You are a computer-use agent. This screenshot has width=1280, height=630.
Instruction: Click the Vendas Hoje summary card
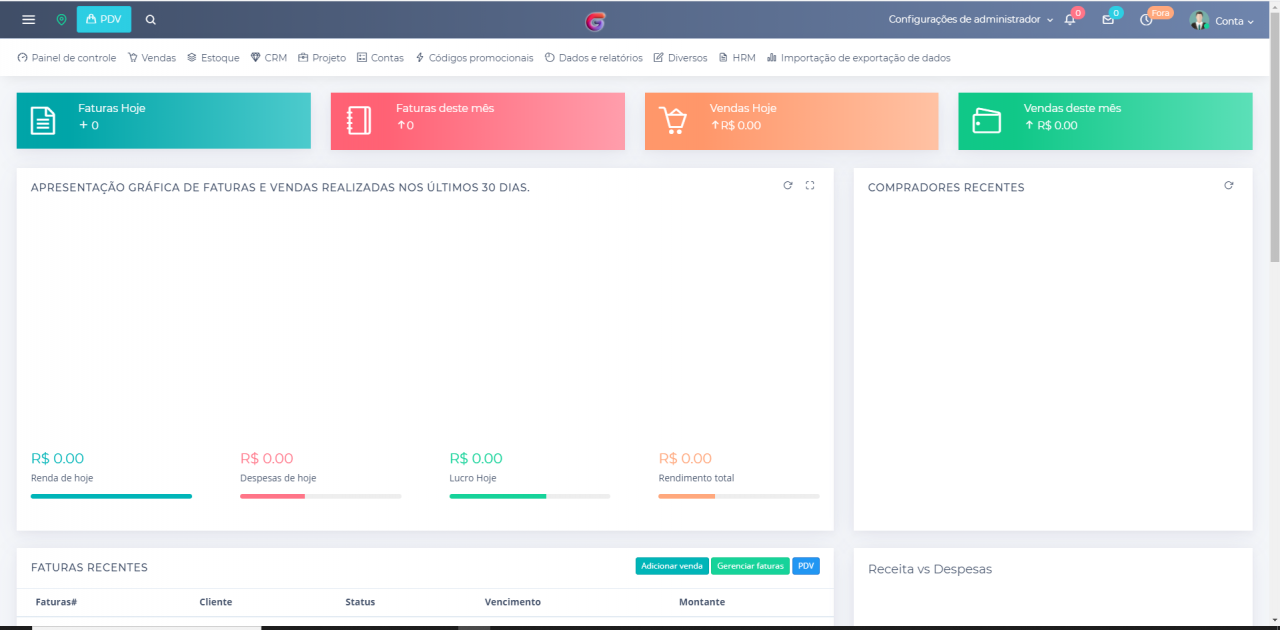pyautogui.click(x=791, y=121)
